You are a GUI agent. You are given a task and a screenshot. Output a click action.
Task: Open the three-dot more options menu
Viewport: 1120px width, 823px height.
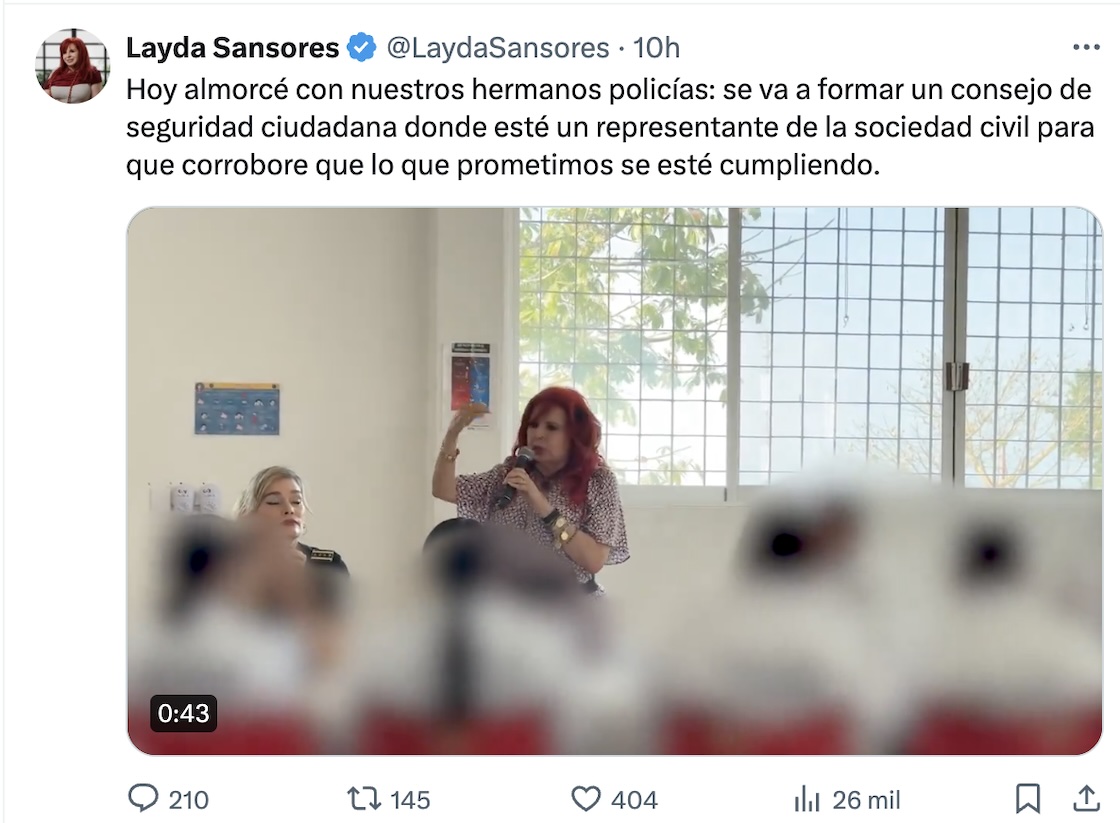[x=1086, y=47]
